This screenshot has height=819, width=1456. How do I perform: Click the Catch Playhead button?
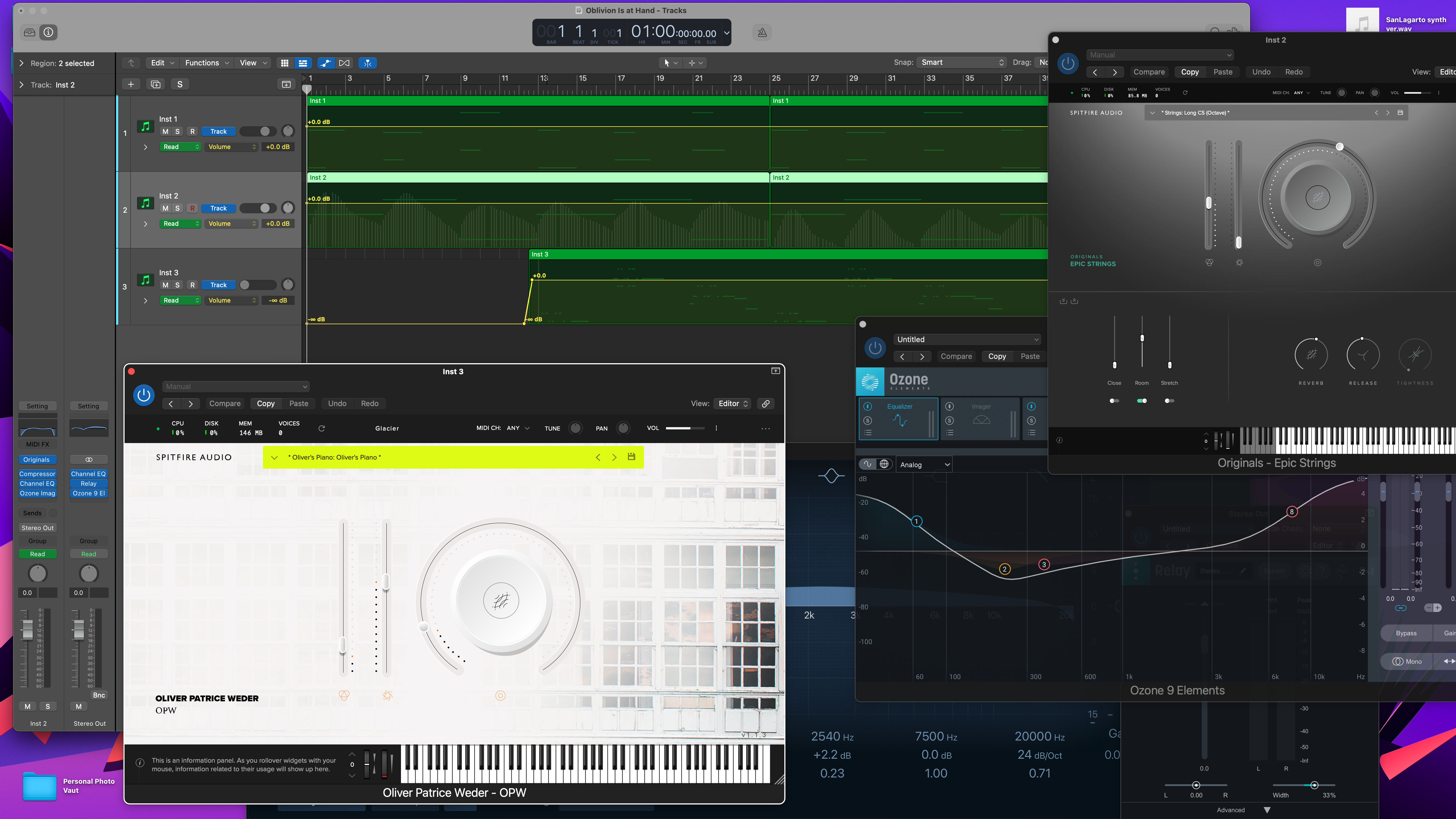[x=368, y=63]
